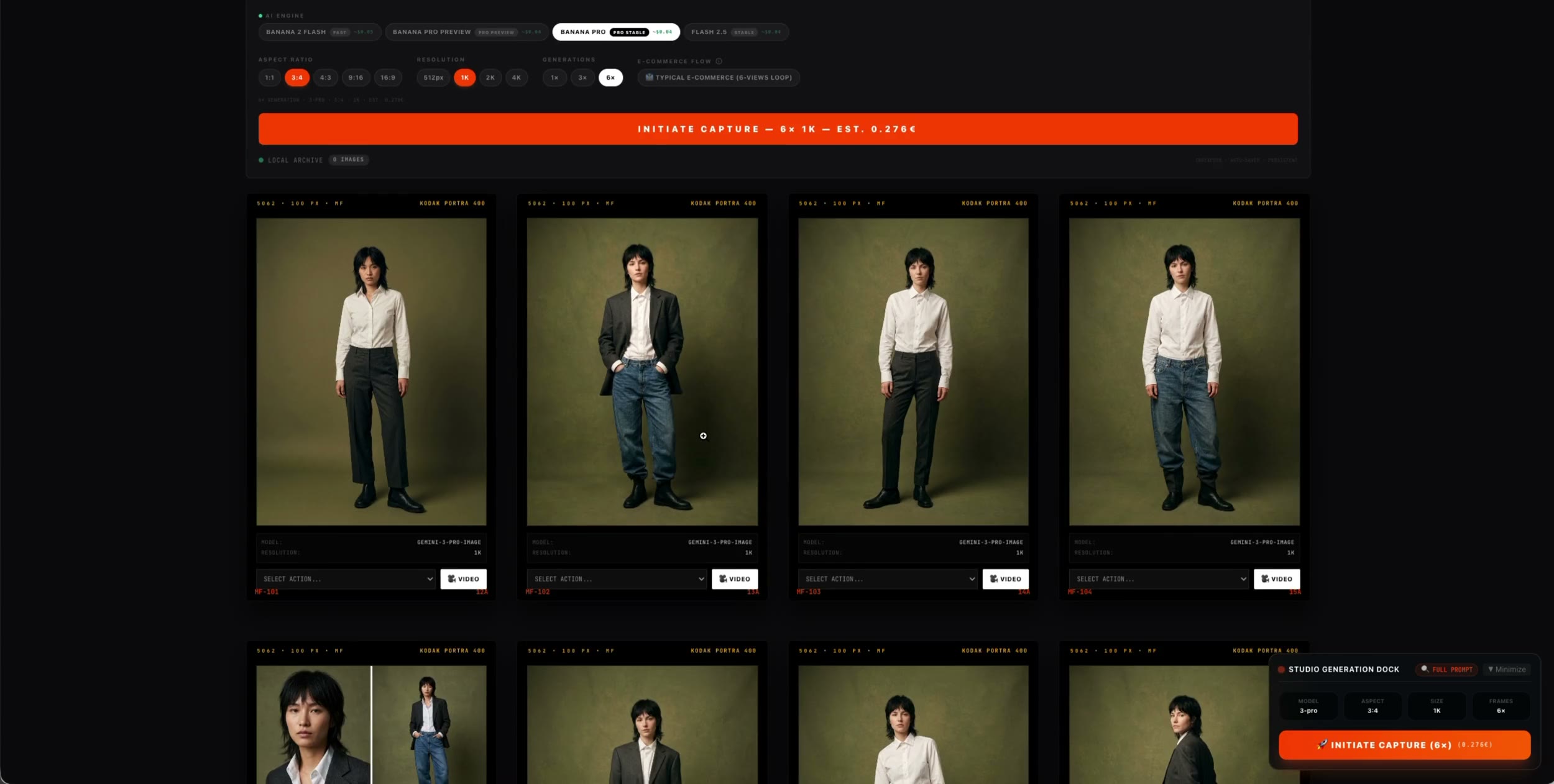Set generations to 3x
1554x784 pixels.
[582, 78]
